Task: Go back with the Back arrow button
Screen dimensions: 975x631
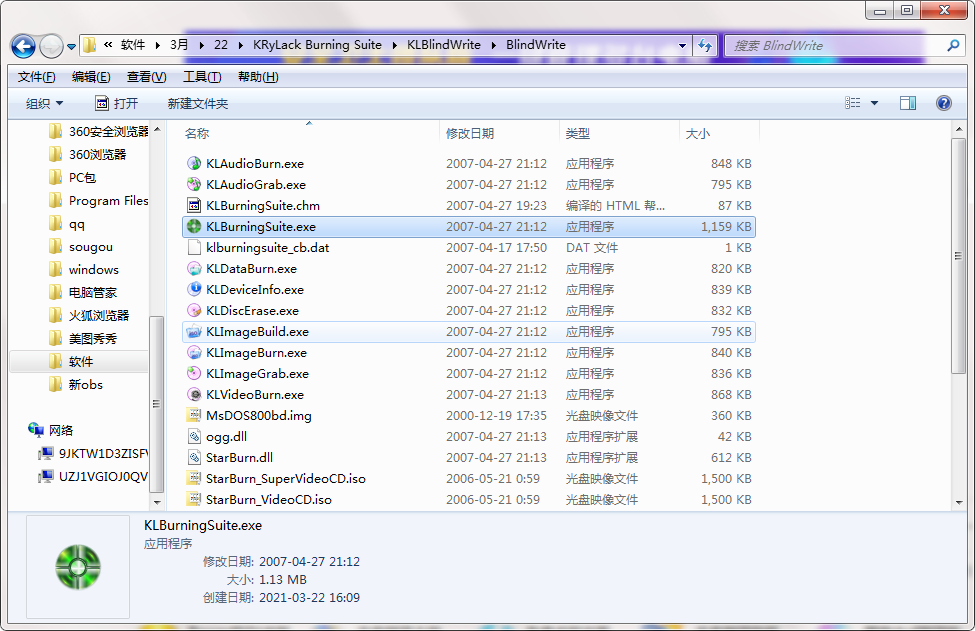Action: click(23, 46)
